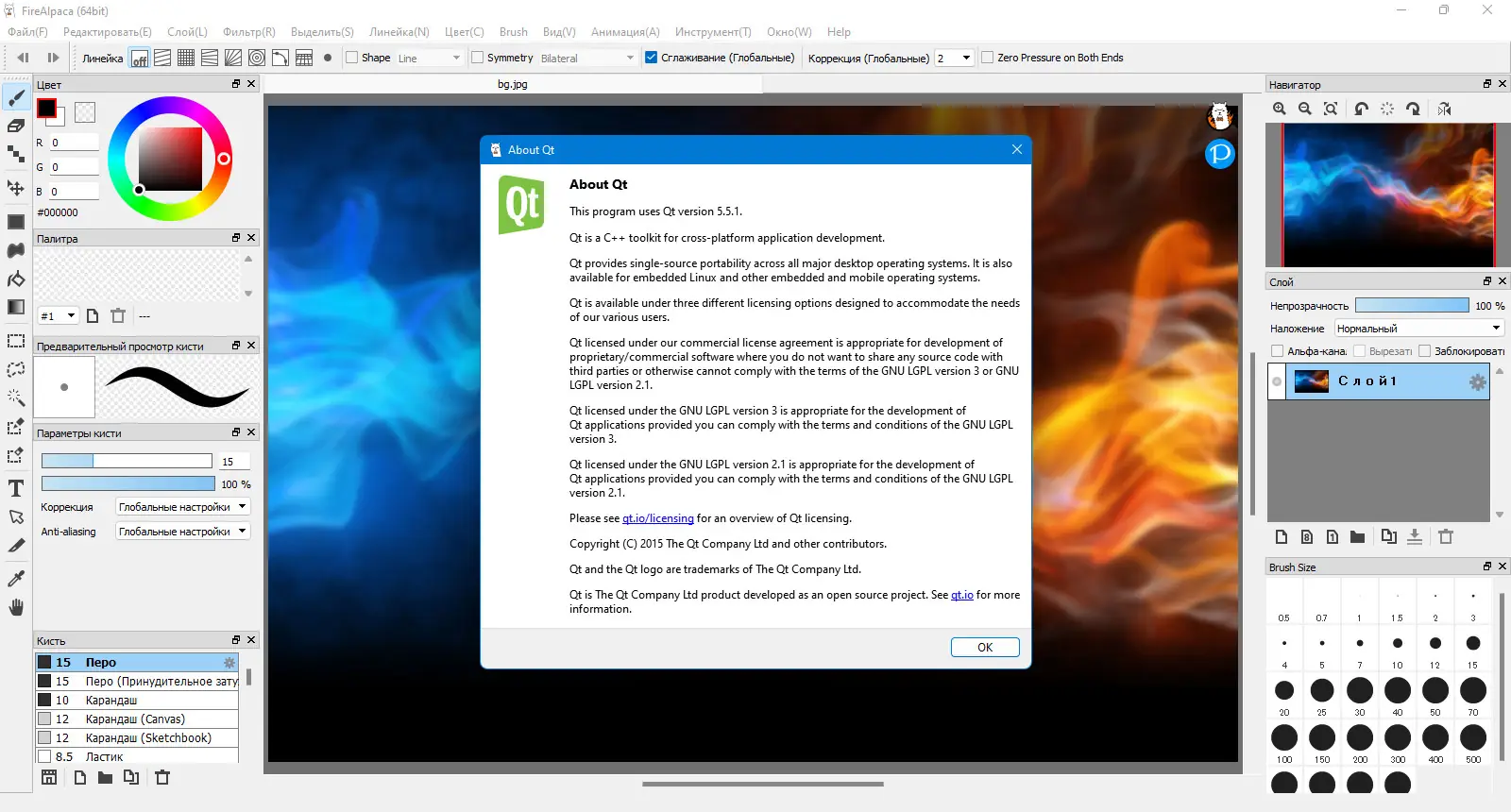Delete the layer with the trash icon
The width and height of the screenshot is (1511, 812).
[x=1446, y=537]
